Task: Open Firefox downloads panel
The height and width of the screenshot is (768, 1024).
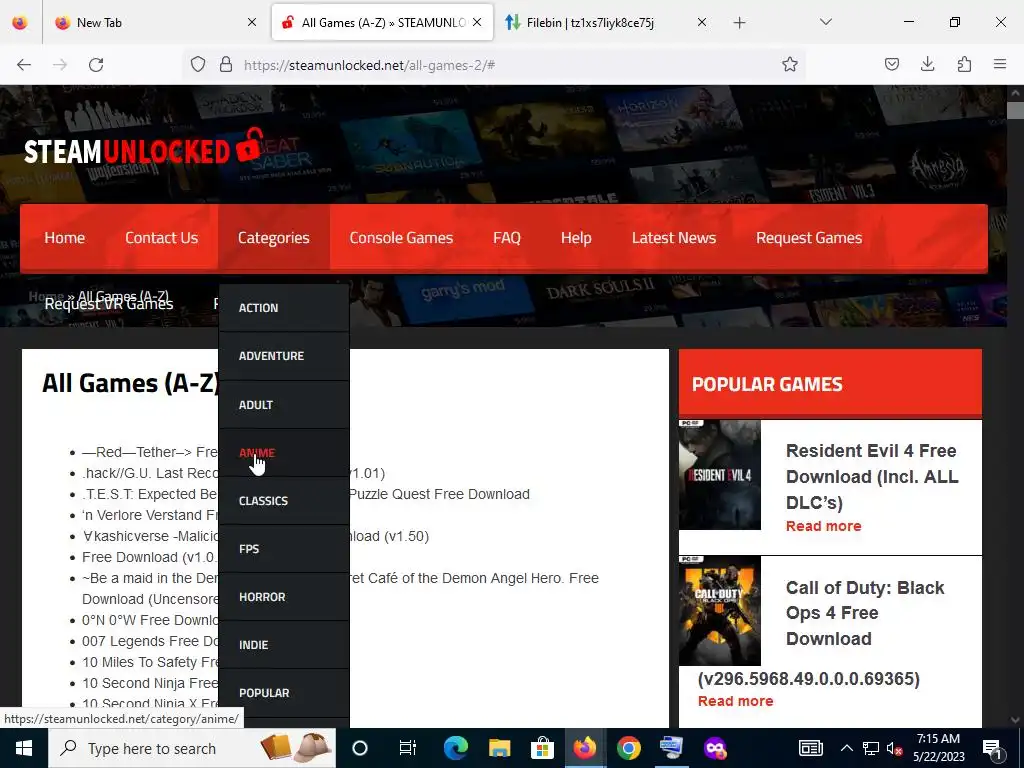Action: 927,64
